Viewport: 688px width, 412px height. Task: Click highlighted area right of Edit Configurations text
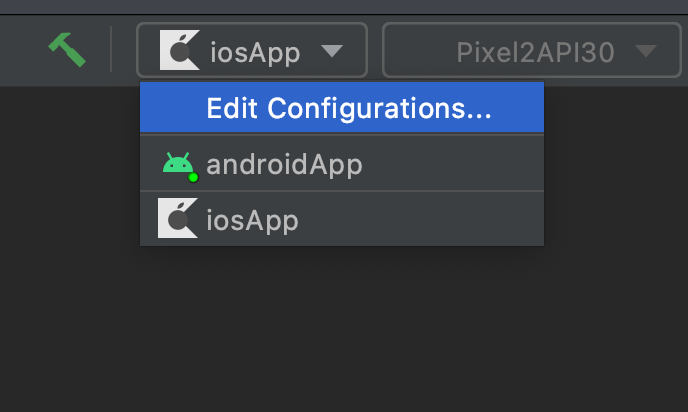(x=518, y=107)
